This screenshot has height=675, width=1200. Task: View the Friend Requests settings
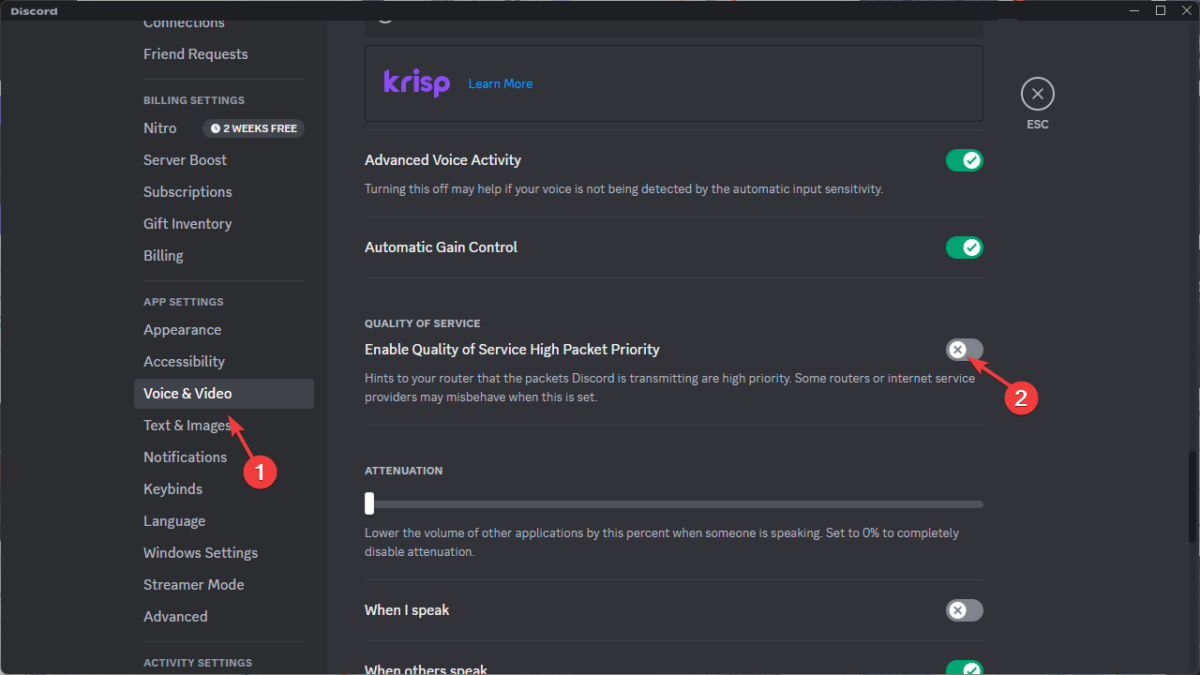195,54
